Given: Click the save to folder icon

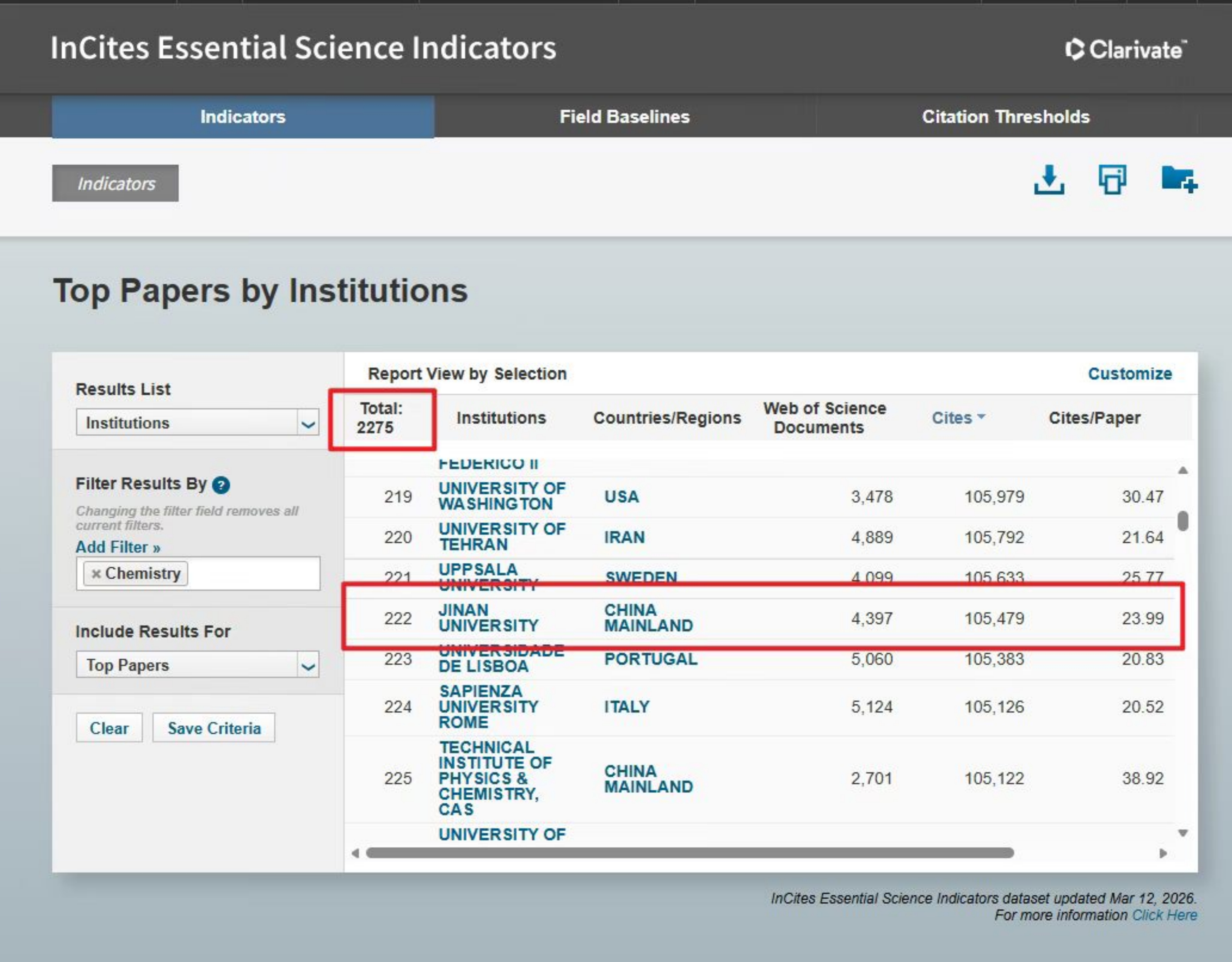Looking at the screenshot, I should pos(1179,180).
